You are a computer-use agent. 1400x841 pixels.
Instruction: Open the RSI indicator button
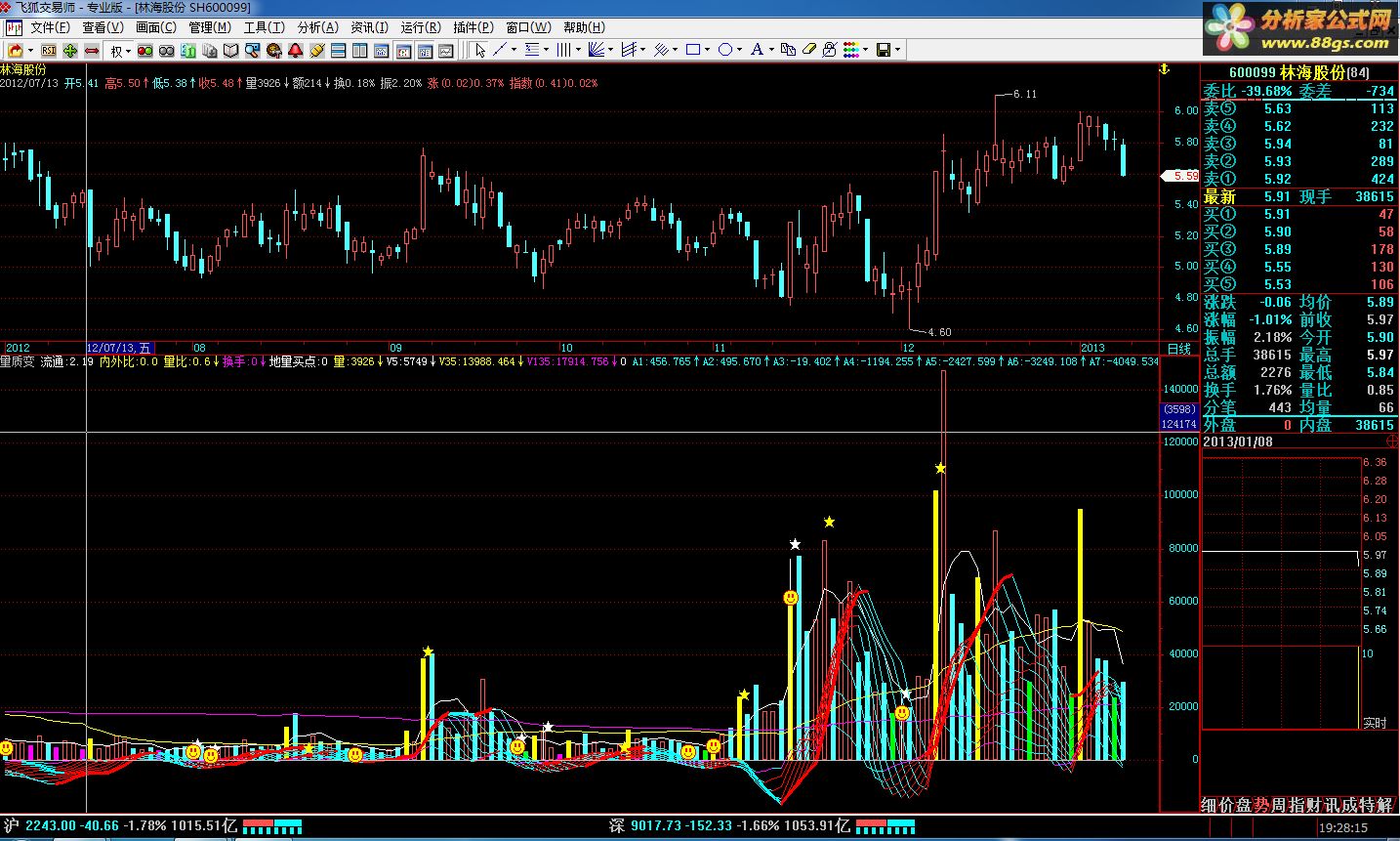click(x=49, y=50)
